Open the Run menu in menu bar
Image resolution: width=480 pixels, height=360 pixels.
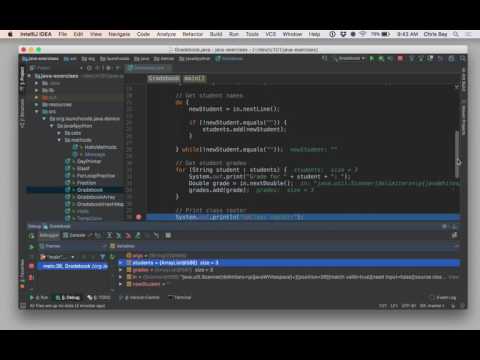click(234, 34)
